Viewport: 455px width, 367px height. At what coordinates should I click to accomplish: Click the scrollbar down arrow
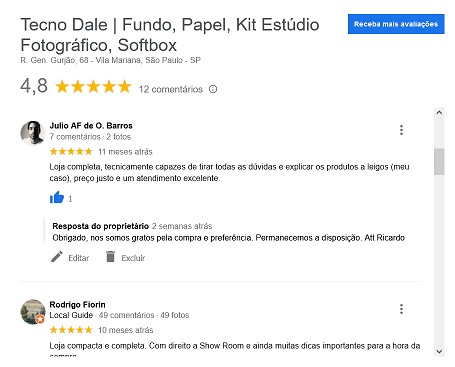[439, 351]
